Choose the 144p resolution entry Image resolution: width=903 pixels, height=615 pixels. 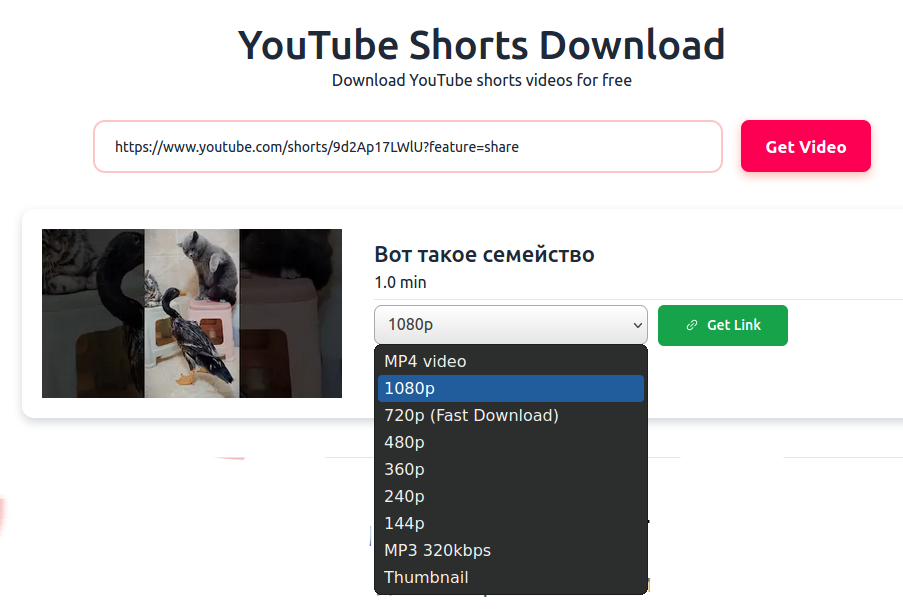(405, 522)
